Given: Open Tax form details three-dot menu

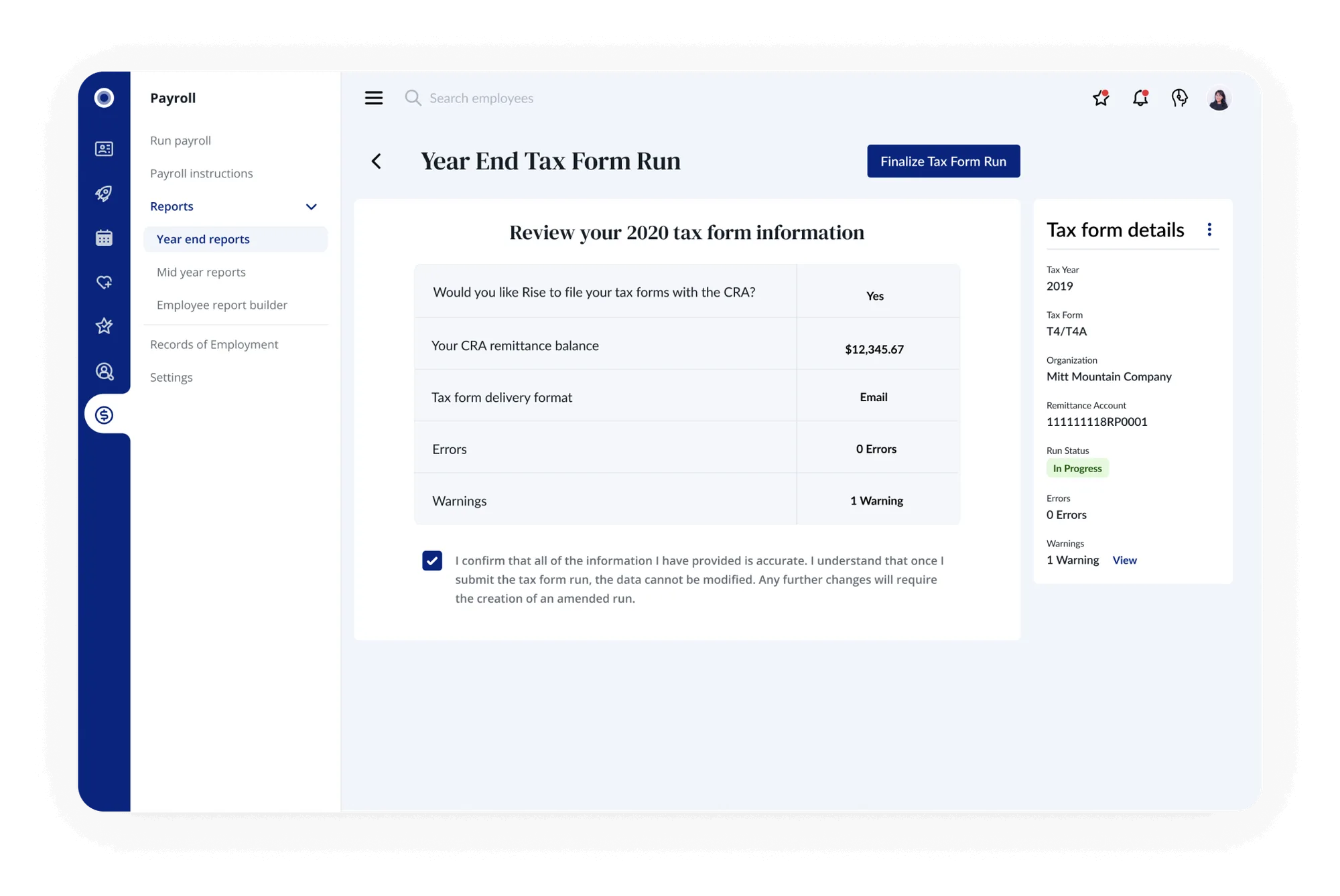Looking at the screenshot, I should (1209, 230).
